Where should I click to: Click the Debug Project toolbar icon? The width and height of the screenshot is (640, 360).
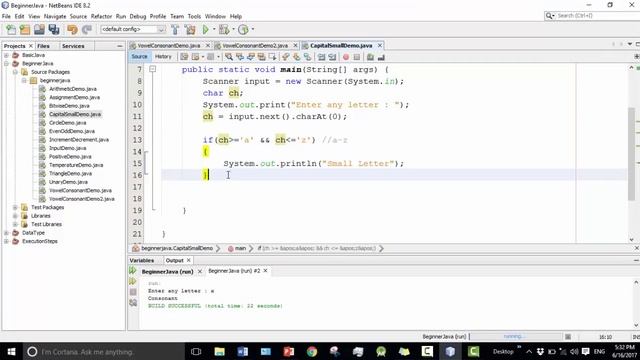pos(224,29)
